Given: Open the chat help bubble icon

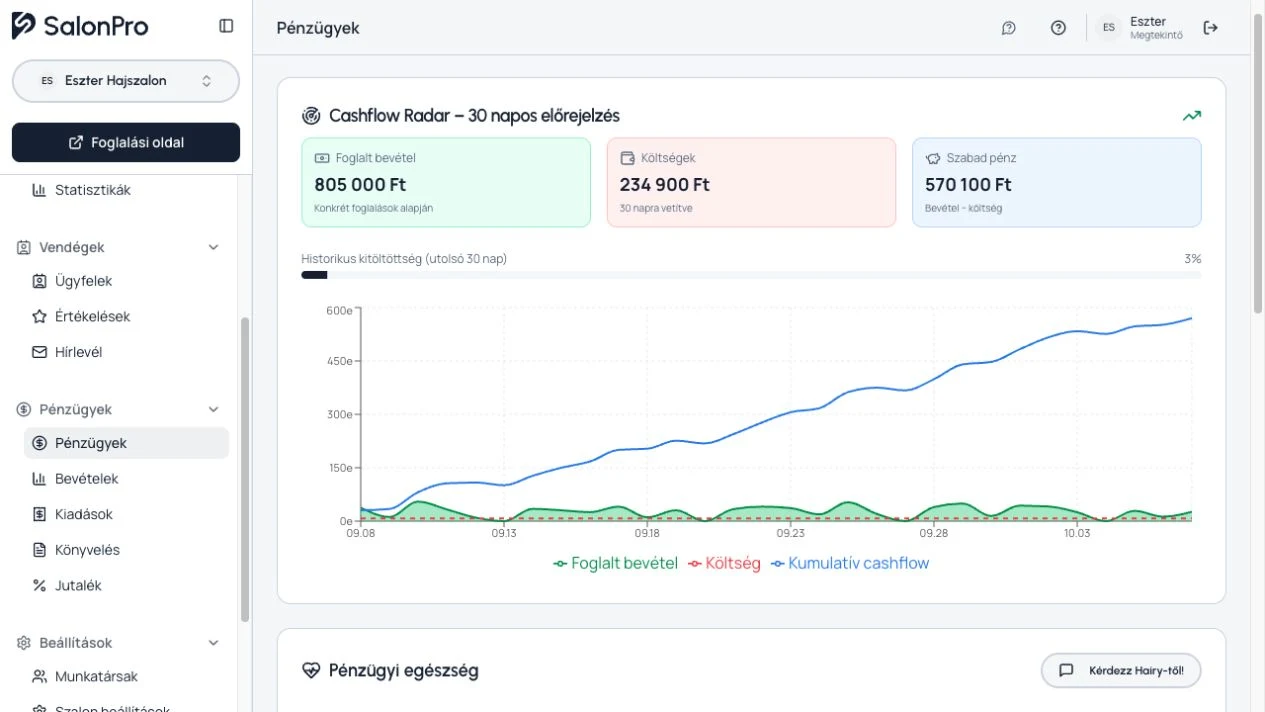Looking at the screenshot, I should tap(1008, 28).
